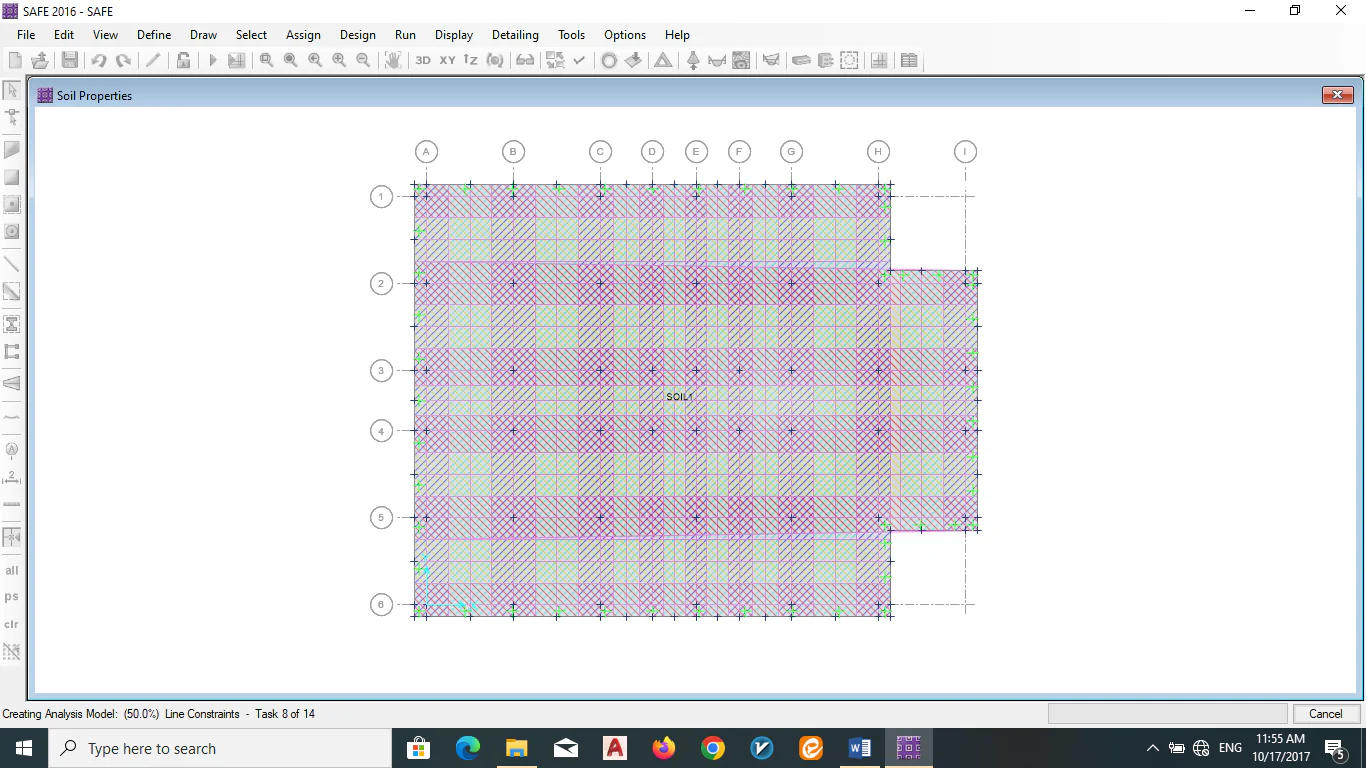Click the lock/unlock model icon
Viewport: 1366px width, 768px height.
[x=183, y=60]
